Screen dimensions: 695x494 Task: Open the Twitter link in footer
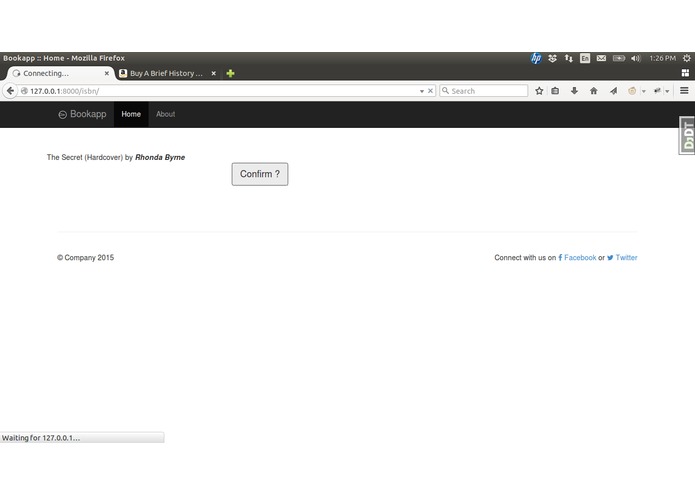622,257
